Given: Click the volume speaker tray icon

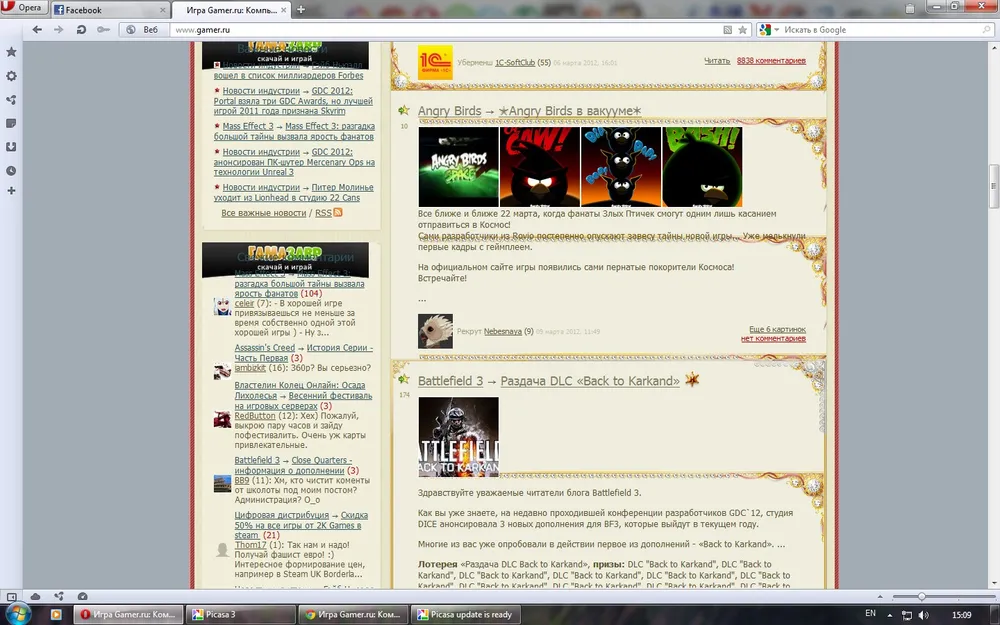Looking at the screenshot, I should click(x=923, y=615).
